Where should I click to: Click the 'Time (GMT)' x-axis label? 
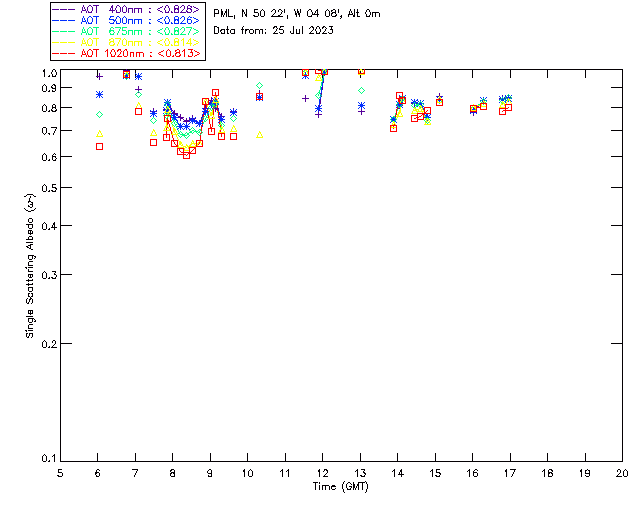(341, 485)
